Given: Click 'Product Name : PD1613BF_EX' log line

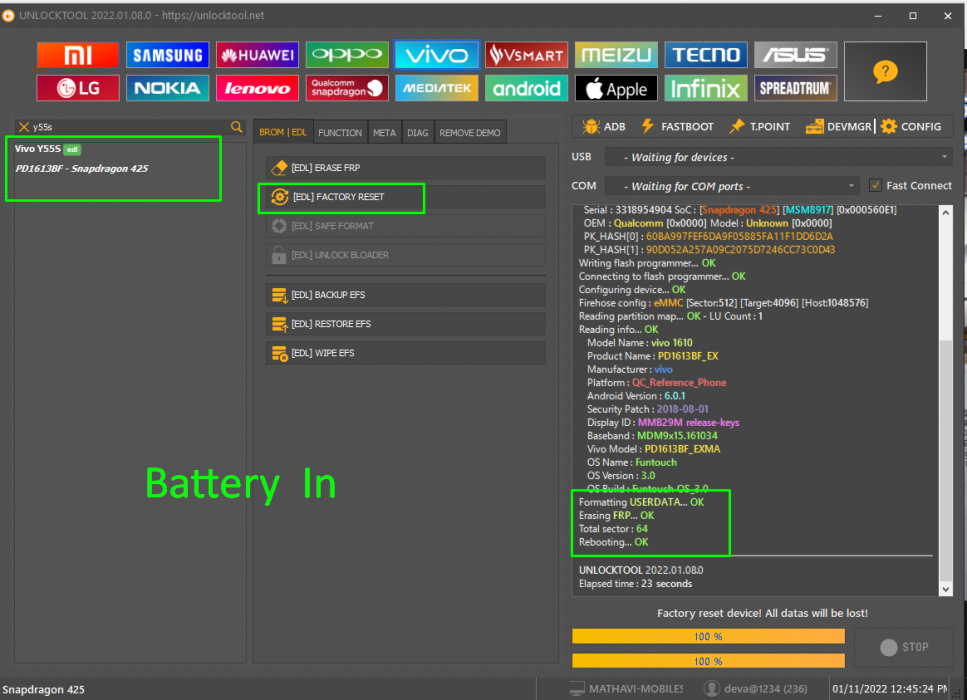Looking at the screenshot, I should point(652,356).
